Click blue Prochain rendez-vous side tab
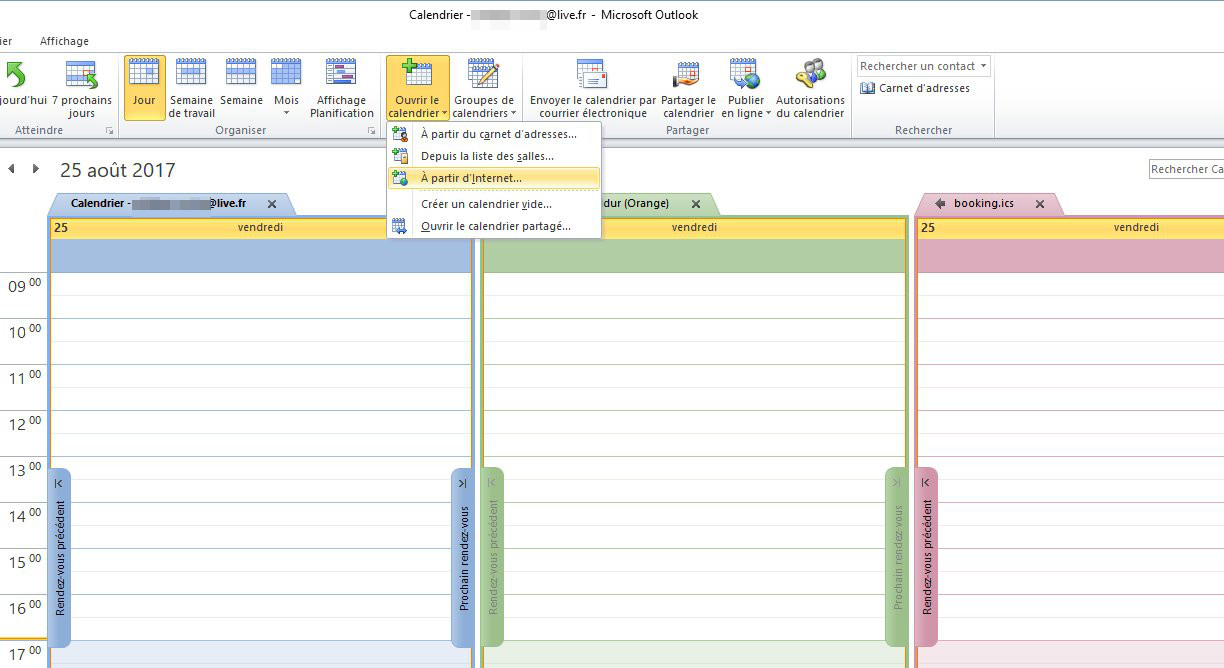The height and width of the screenshot is (668, 1224). pos(463,557)
